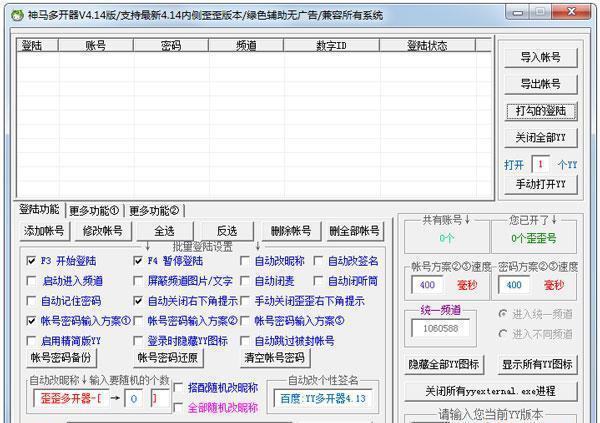600x423 pixels.
Task: Check 帐号密码输入方案② checkbox
Action: [138, 321]
